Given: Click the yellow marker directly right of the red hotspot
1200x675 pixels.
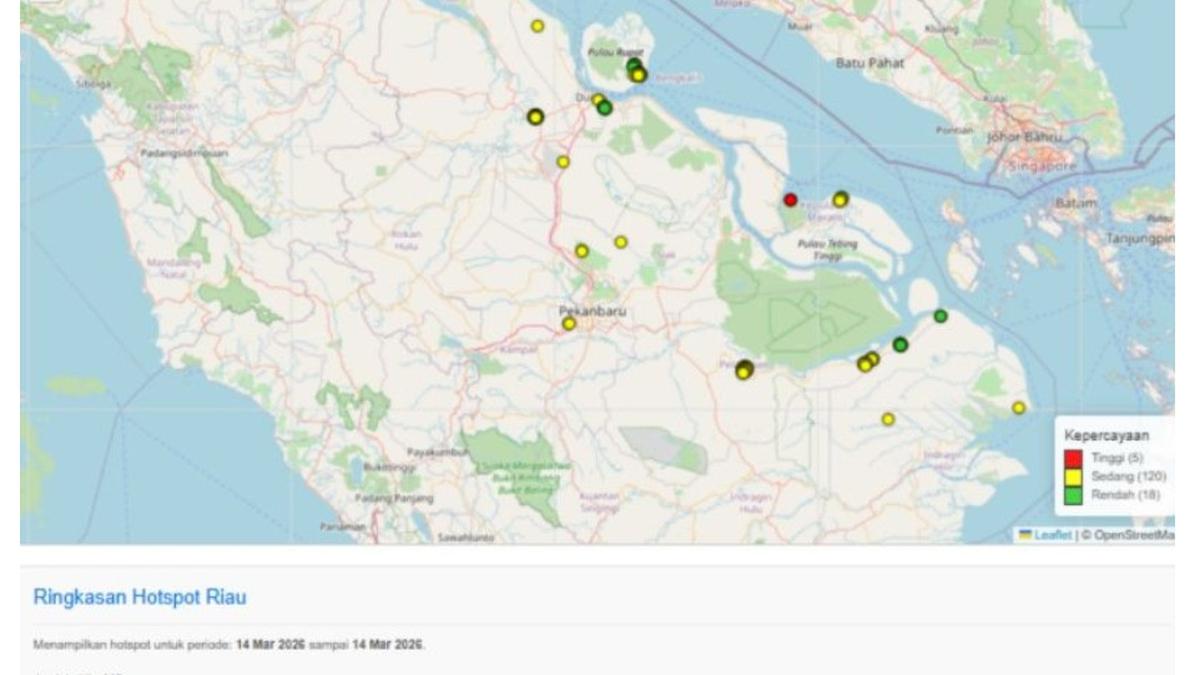Looking at the screenshot, I should point(840,200).
